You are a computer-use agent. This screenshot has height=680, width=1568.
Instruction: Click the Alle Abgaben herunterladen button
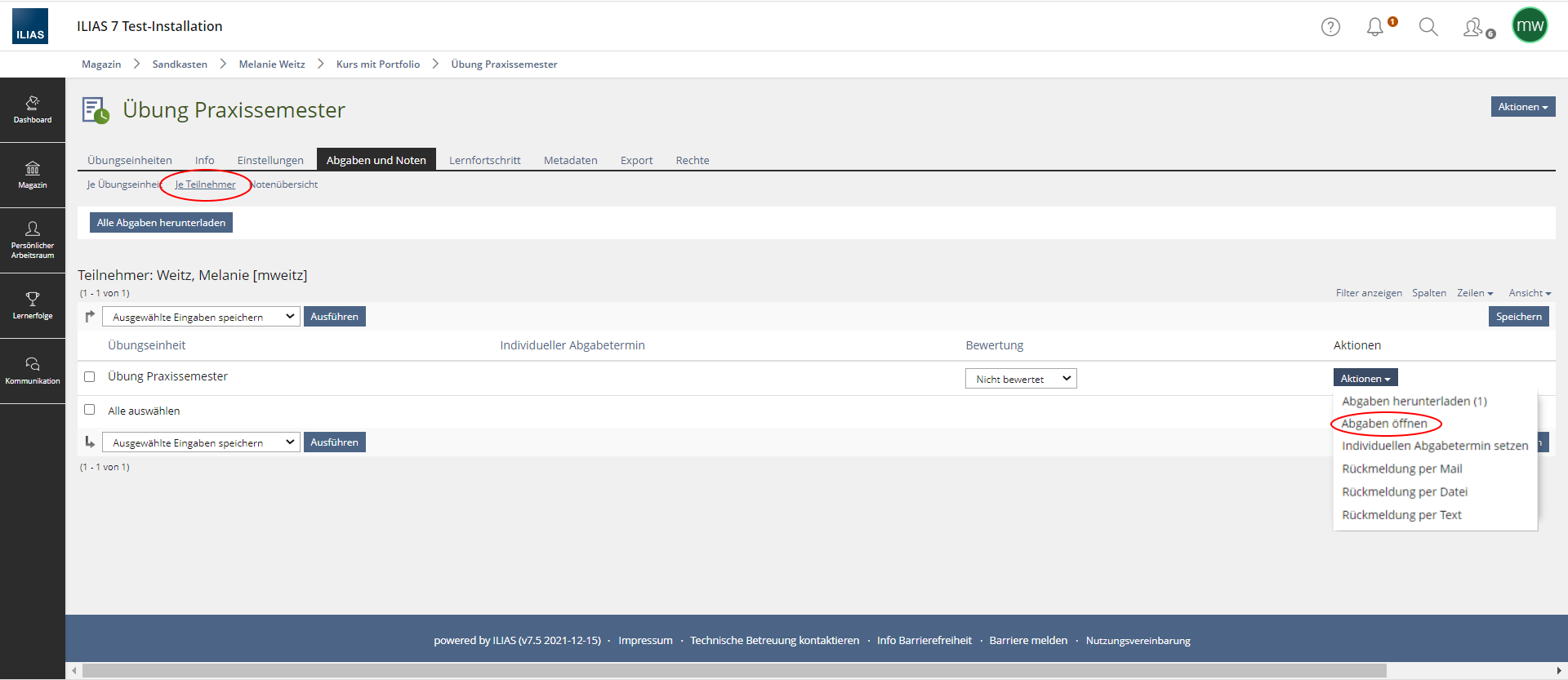(161, 223)
